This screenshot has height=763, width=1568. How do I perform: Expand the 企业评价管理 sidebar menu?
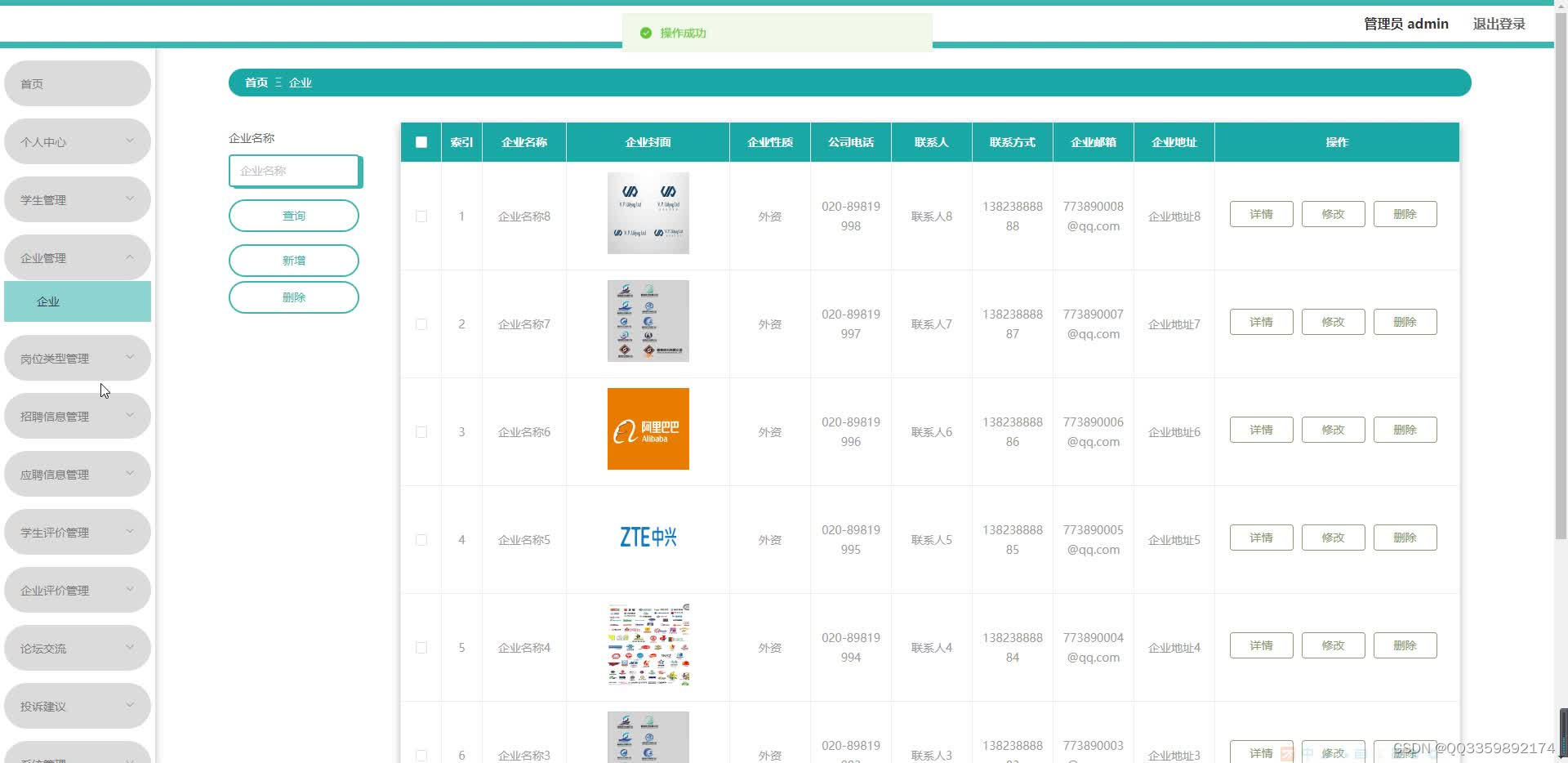(x=78, y=590)
